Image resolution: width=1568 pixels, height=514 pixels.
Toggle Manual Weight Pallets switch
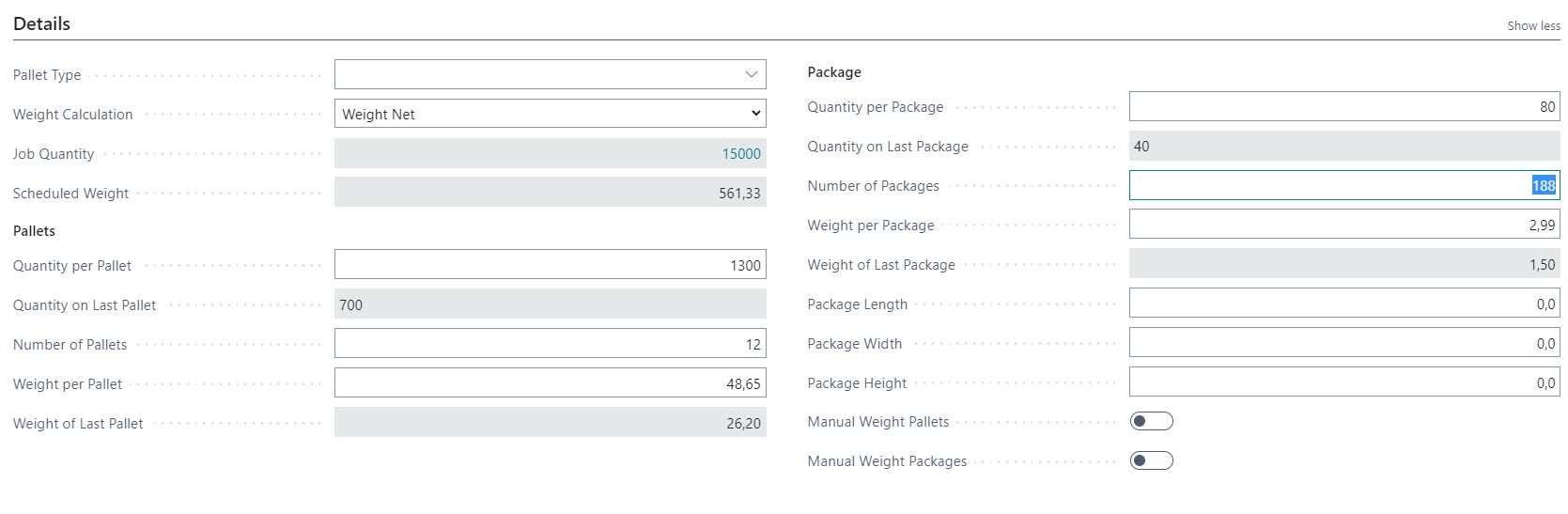1151,421
